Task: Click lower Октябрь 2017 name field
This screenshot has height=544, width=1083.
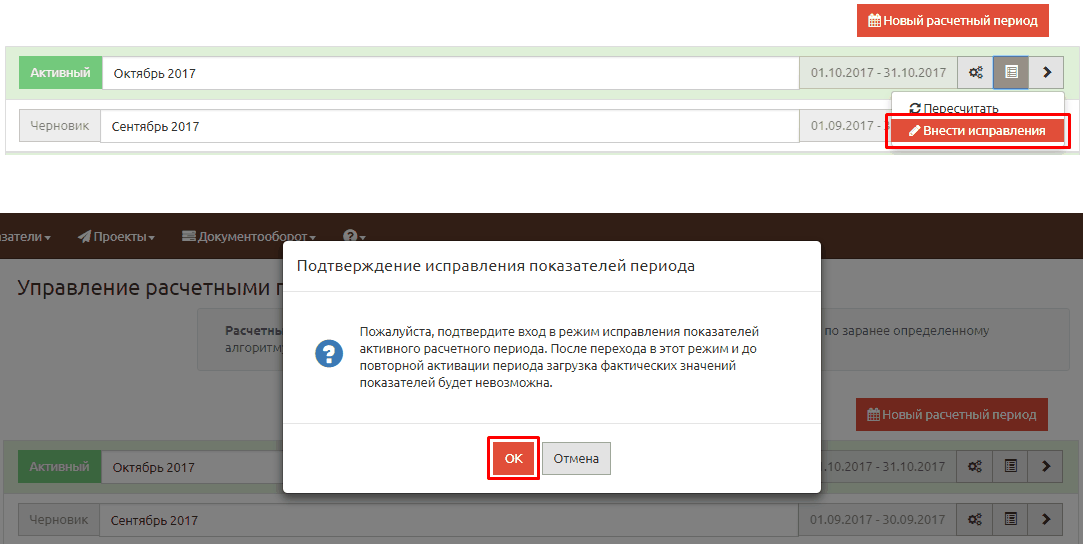Action: (x=192, y=467)
